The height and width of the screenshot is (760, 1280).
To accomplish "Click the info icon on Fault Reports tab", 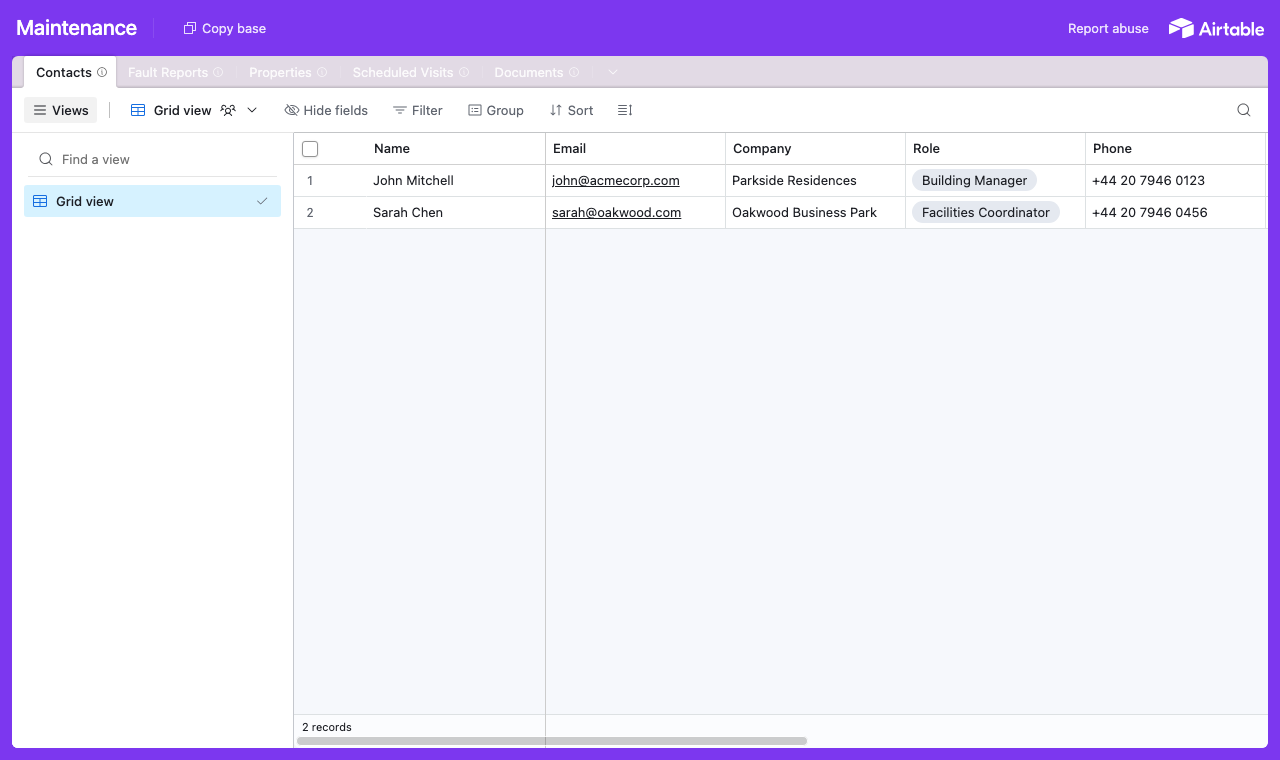I will pos(218,72).
